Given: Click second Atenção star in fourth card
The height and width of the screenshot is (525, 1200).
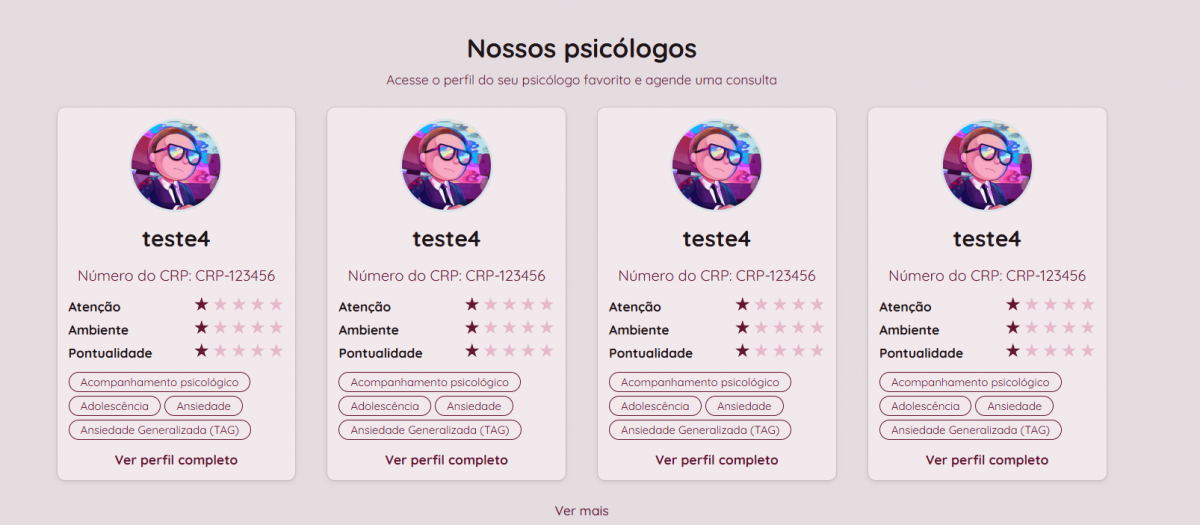Looking at the screenshot, I should [x=1032, y=305].
